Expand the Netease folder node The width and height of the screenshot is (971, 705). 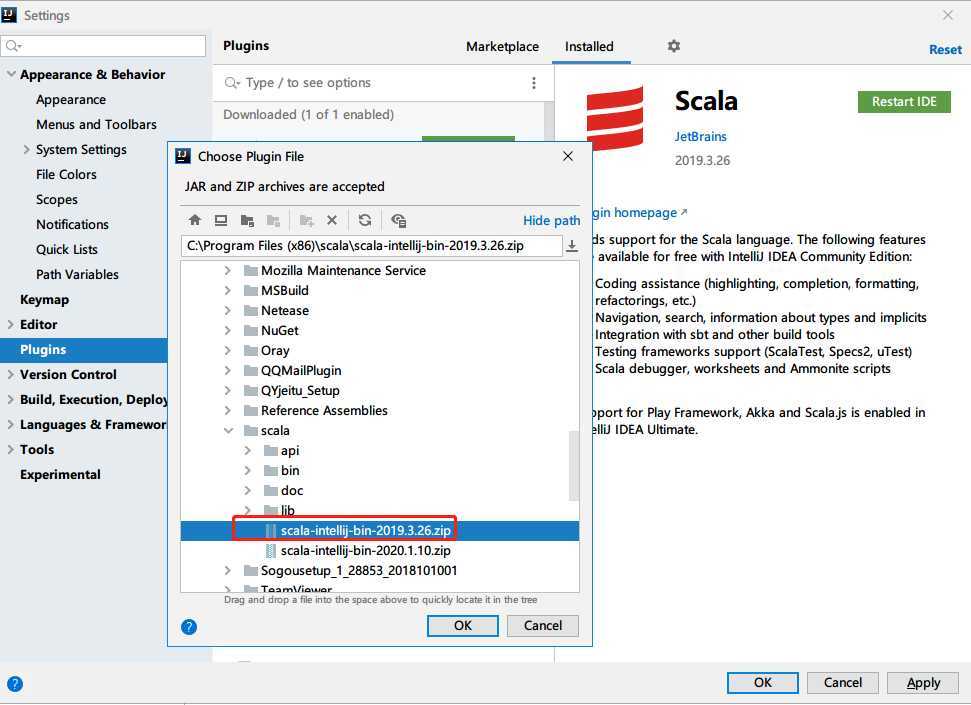click(x=228, y=310)
